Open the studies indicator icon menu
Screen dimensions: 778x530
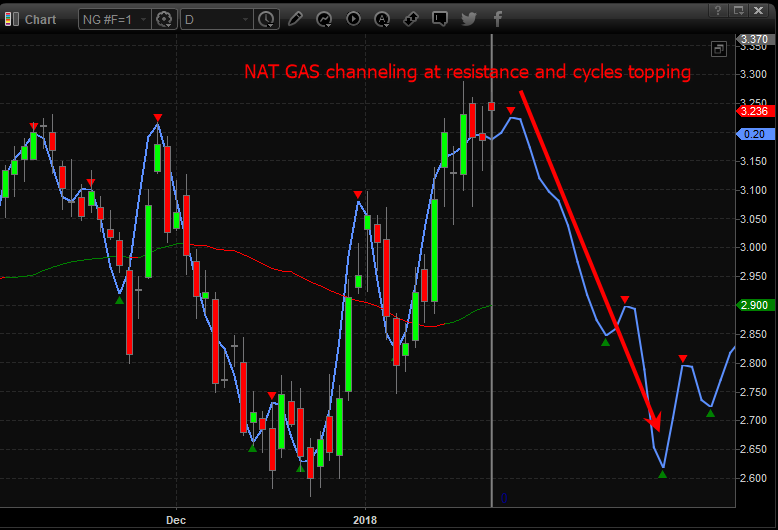(324, 19)
